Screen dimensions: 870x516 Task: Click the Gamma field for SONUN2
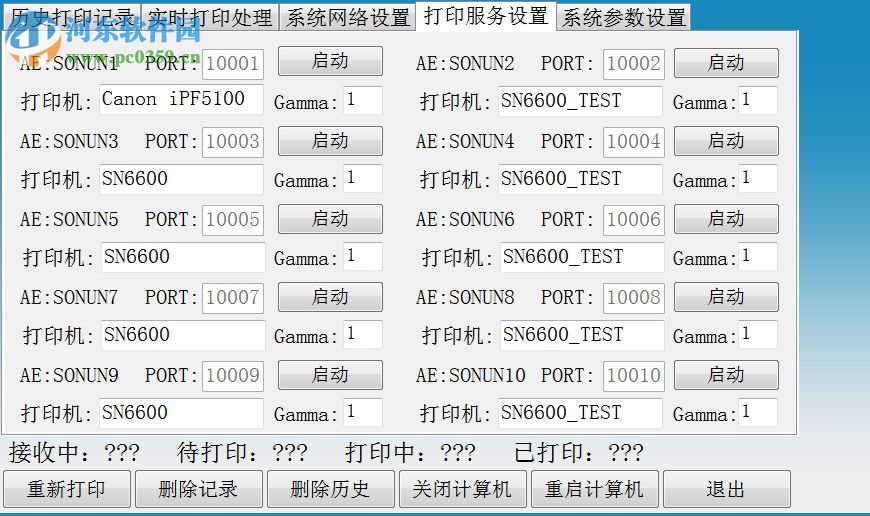757,100
